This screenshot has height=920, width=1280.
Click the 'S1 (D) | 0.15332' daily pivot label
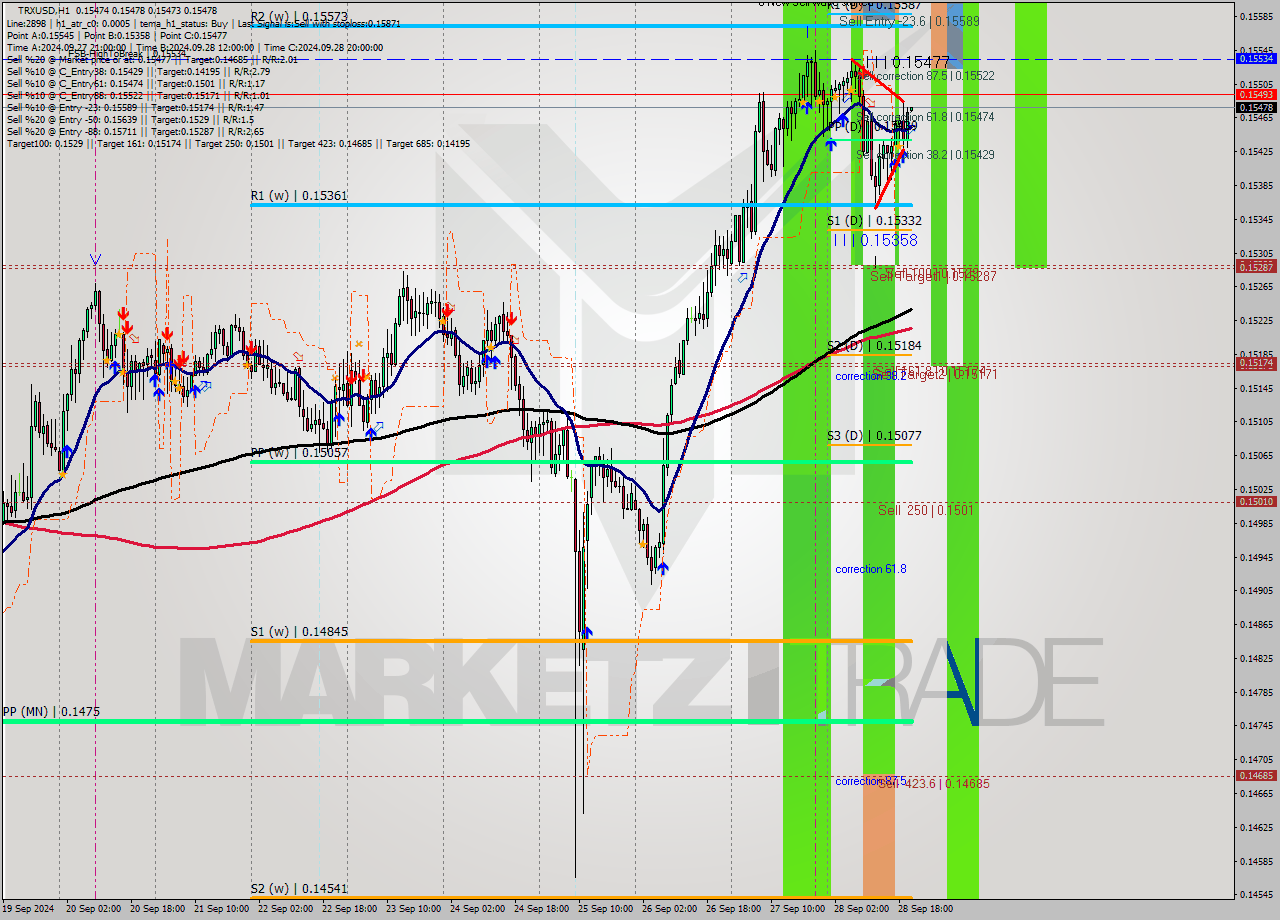point(874,220)
